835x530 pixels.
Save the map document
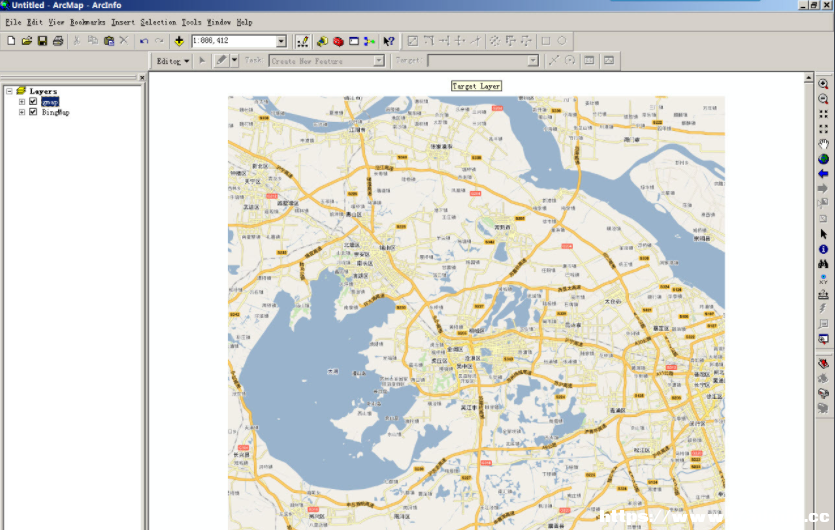click(x=42, y=41)
